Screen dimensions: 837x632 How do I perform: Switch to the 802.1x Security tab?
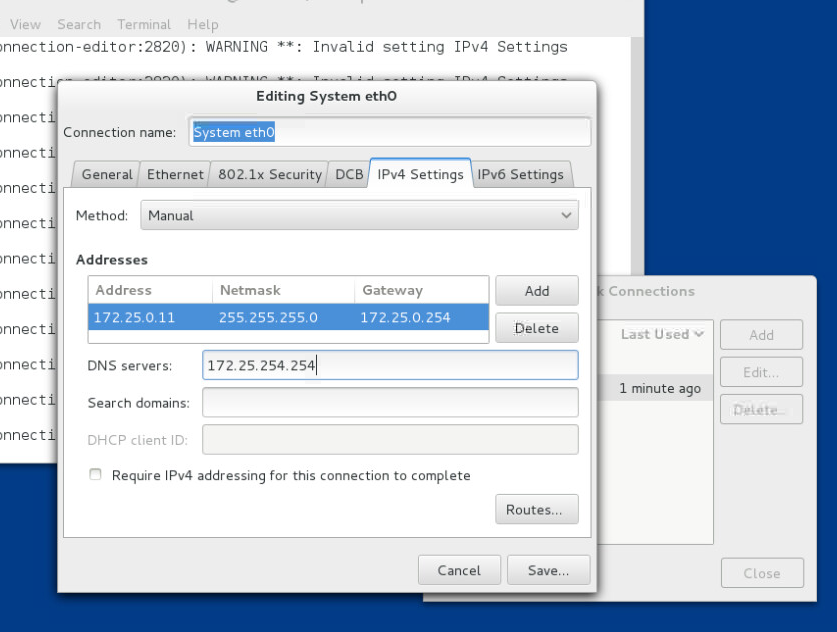(270, 175)
